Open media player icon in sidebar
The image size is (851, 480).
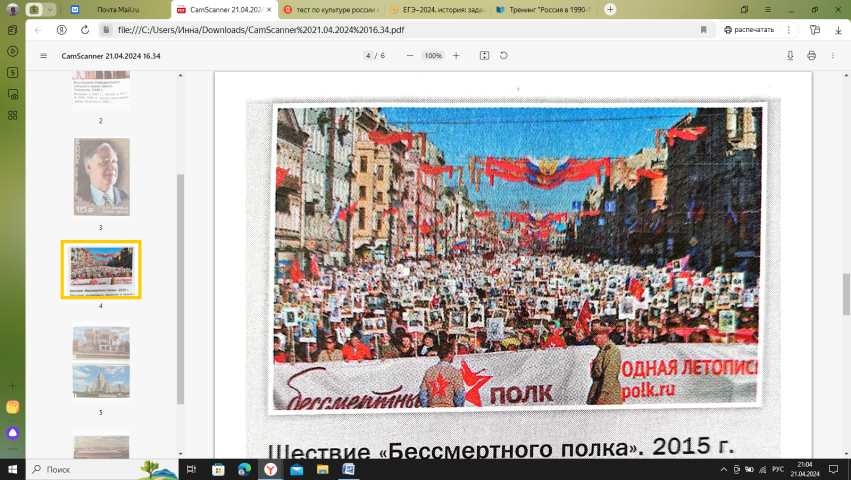point(12,52)
